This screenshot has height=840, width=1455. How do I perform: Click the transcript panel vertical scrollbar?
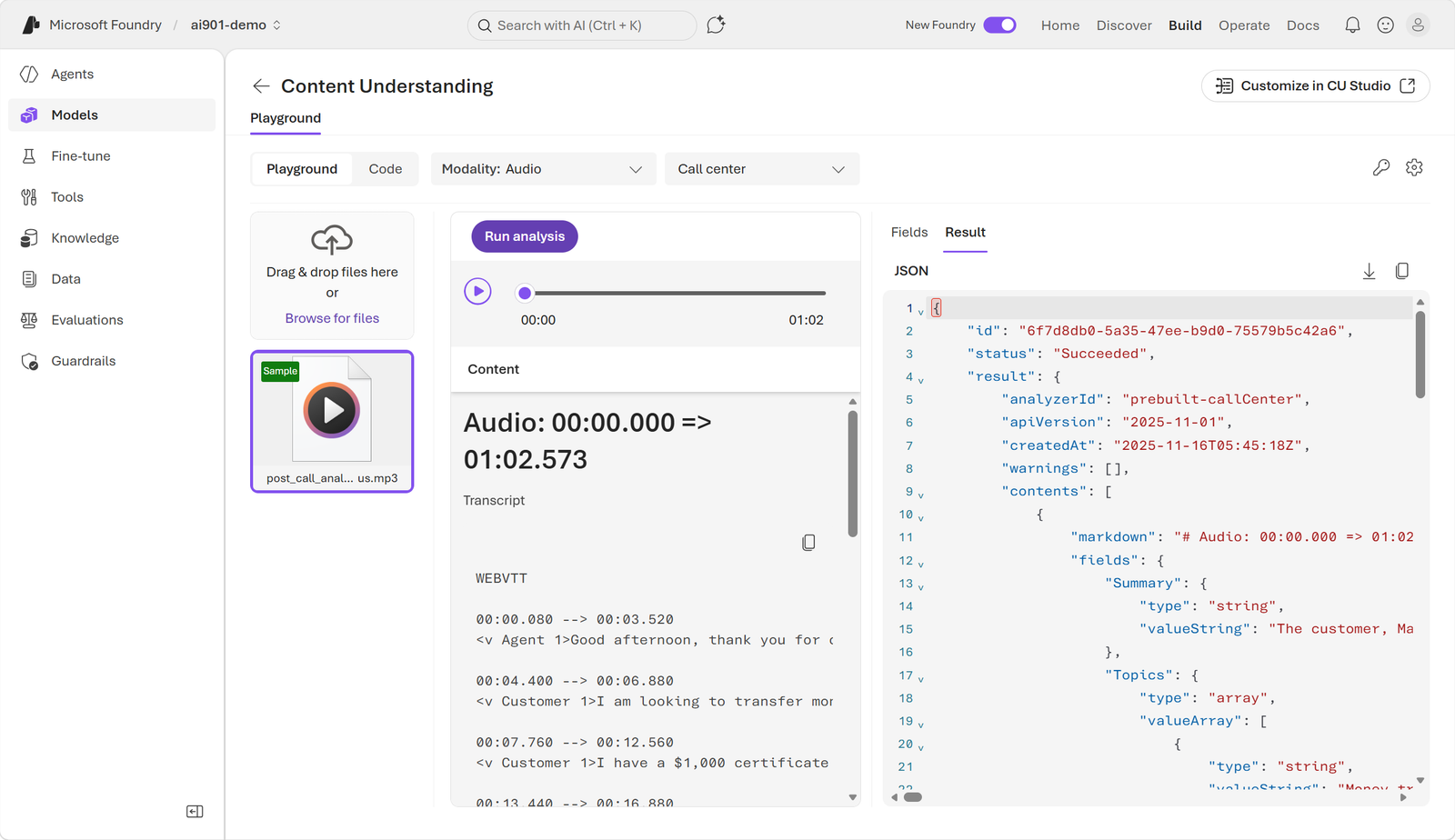point(852,474)
